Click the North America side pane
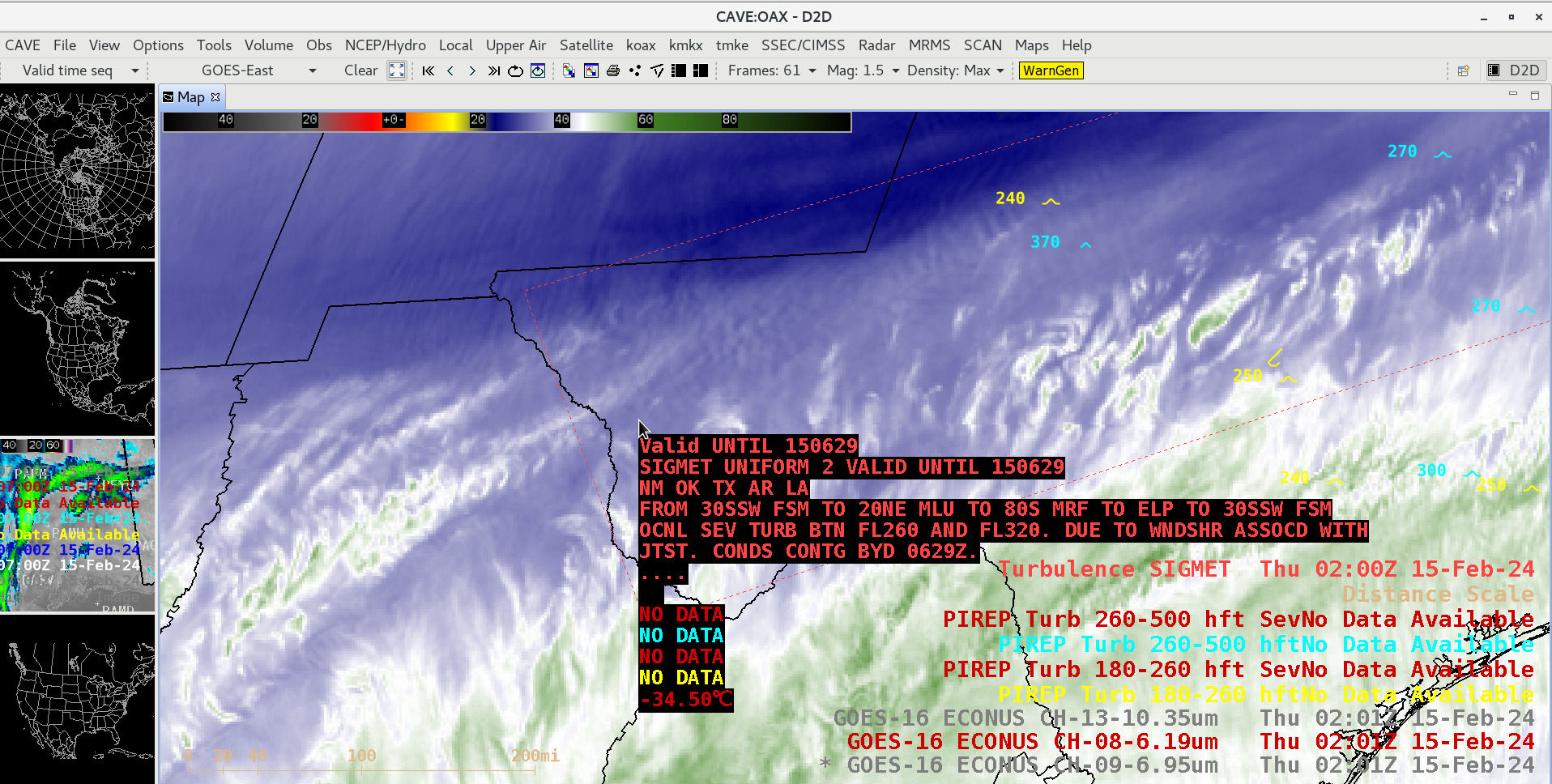Screen dimensions: 1552x784 click(x=77, y=348)
